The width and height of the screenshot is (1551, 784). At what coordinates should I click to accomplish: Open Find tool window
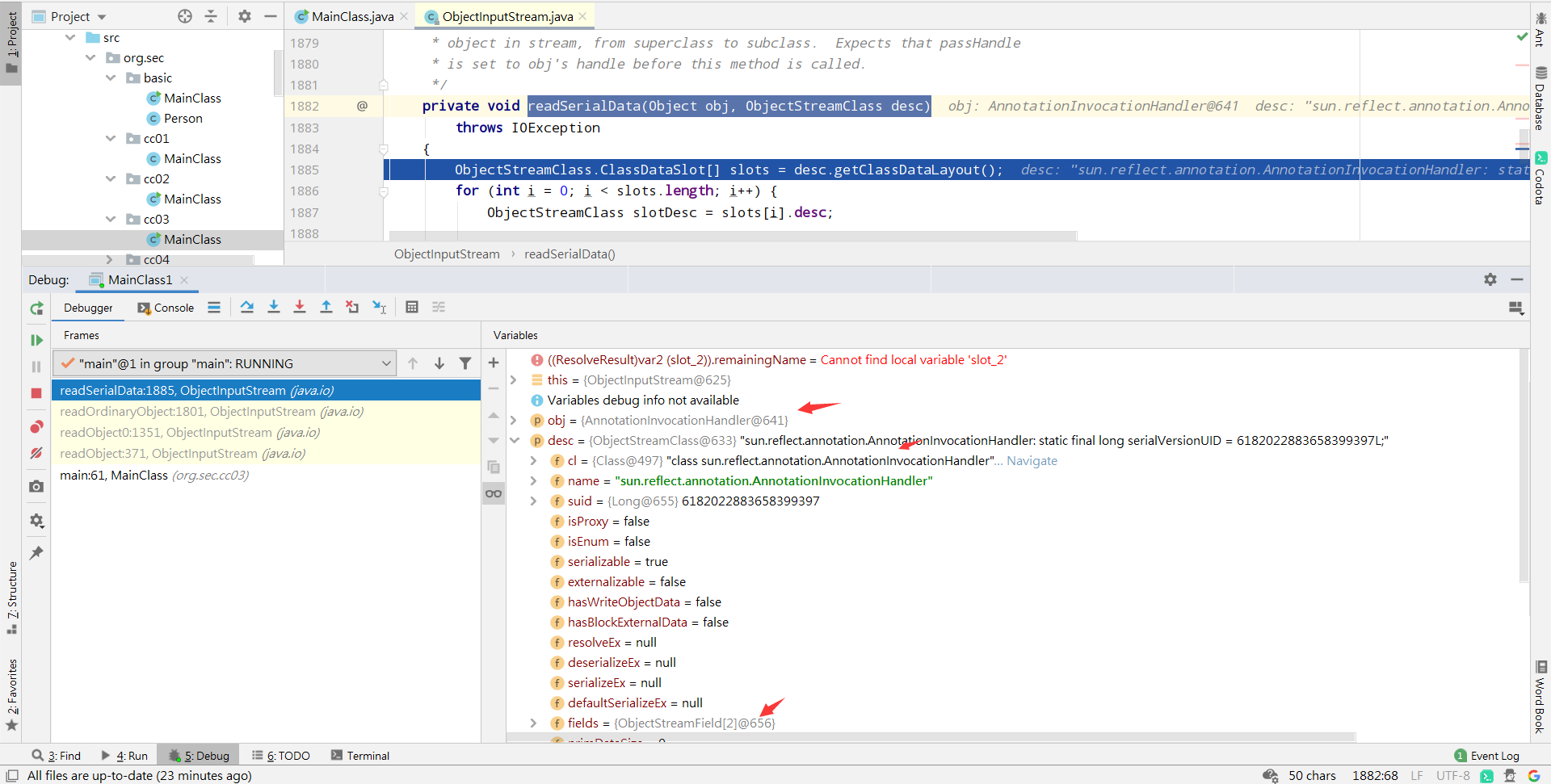(x=57, y=756)
